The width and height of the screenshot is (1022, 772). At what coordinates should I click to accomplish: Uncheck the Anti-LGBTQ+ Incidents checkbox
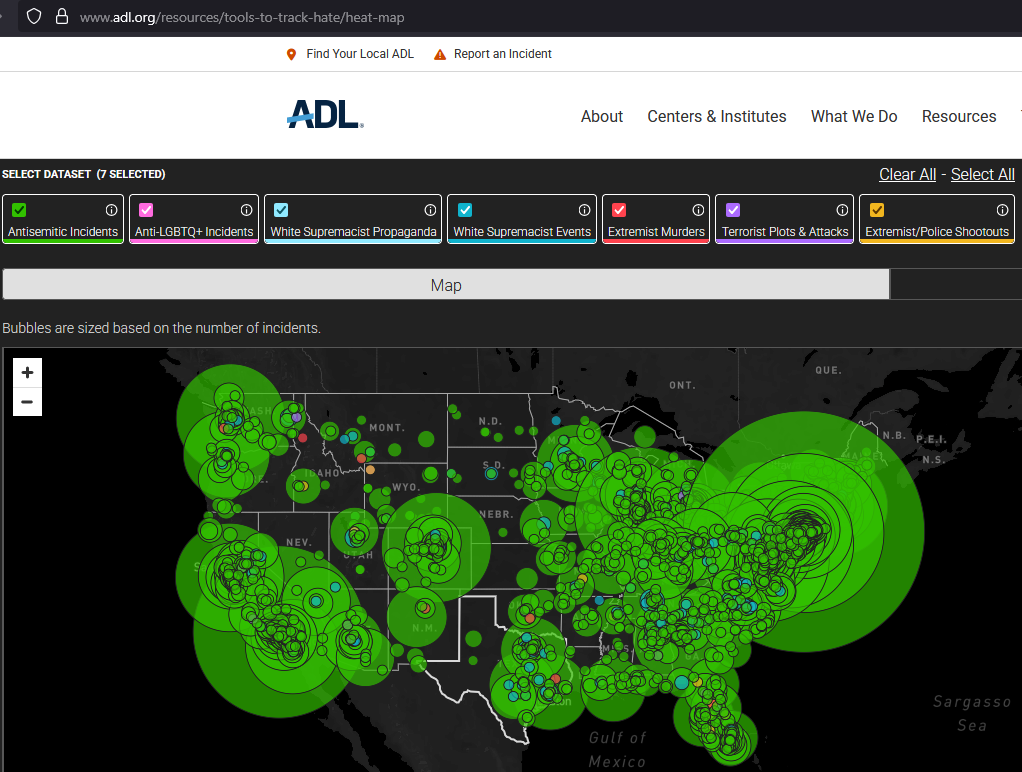click(x=146, y=210)
